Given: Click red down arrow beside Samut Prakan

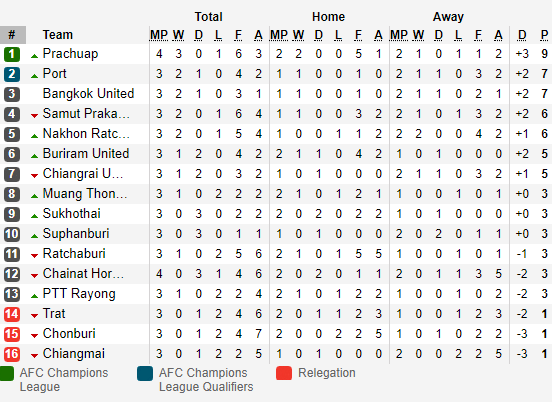Looking at the screenshot, I should (x=34, y=116).
